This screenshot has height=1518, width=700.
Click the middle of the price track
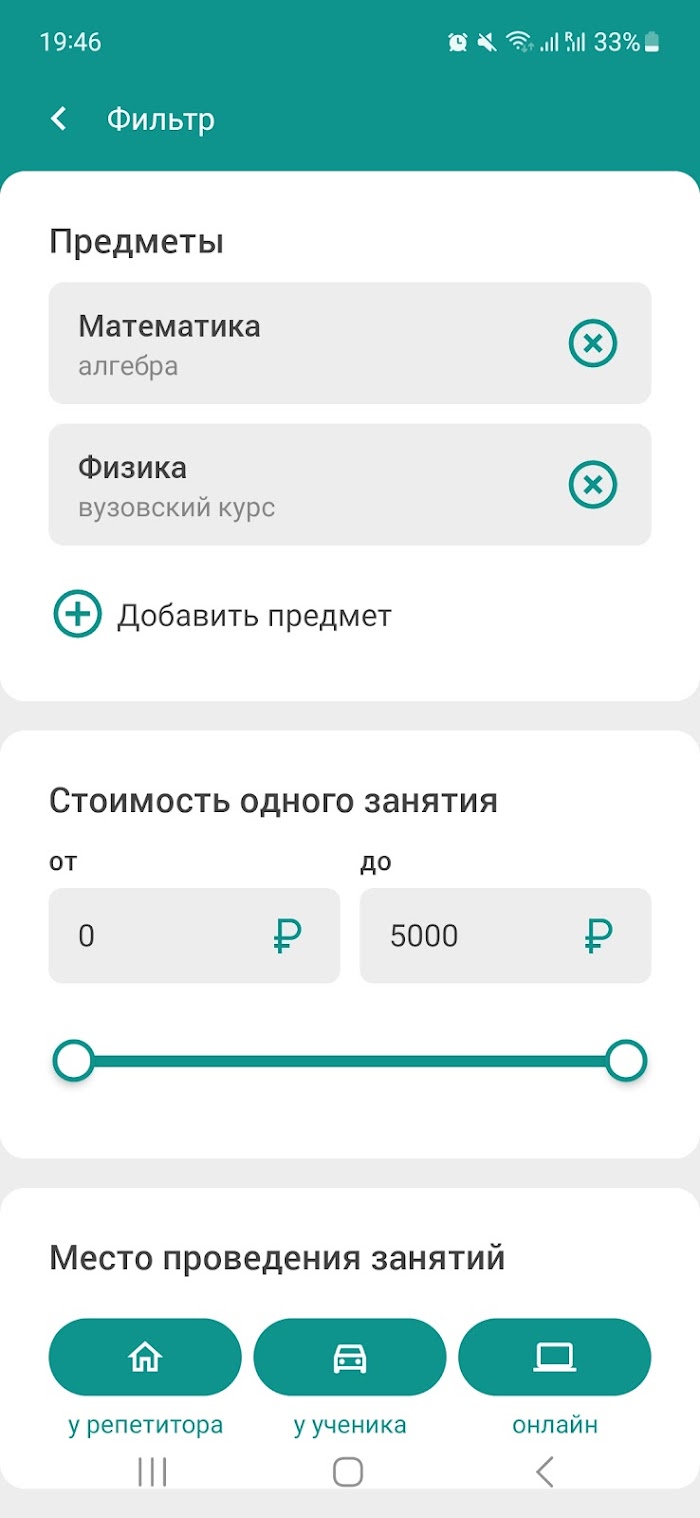350,1061
